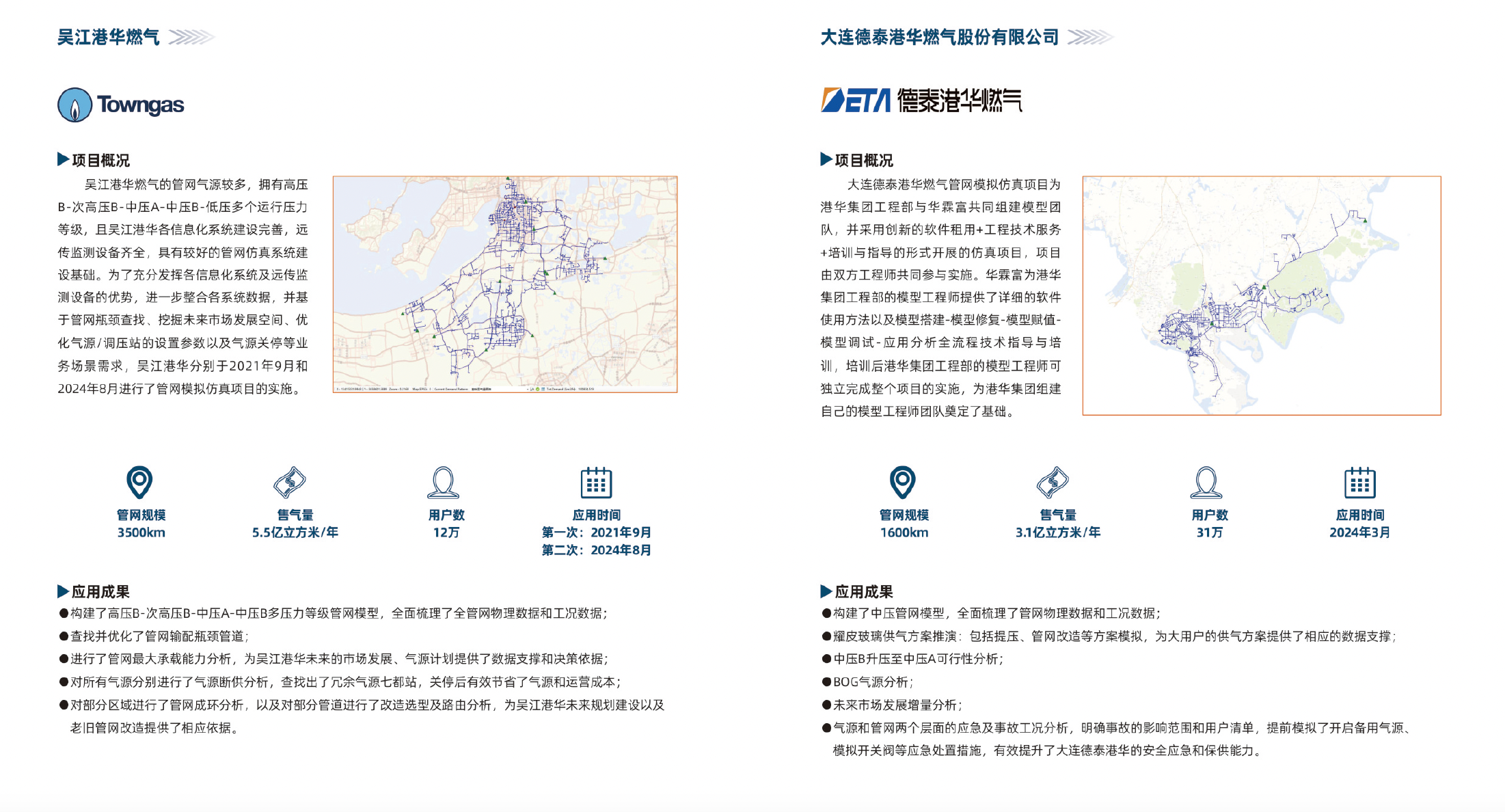Click bullet starting 耀皮玻璃供气方案推演
The width and height of the screenshot is (1505, 812).
1109,636
